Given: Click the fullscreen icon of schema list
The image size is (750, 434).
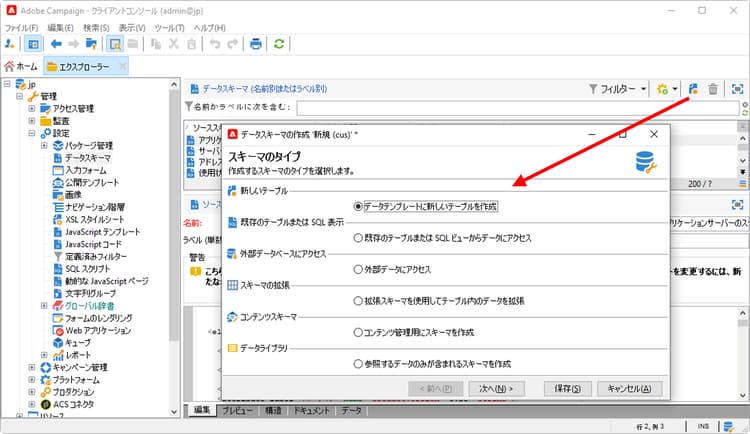Looking at the screenshot, I should pyautogui.click(x=737, y=89).
